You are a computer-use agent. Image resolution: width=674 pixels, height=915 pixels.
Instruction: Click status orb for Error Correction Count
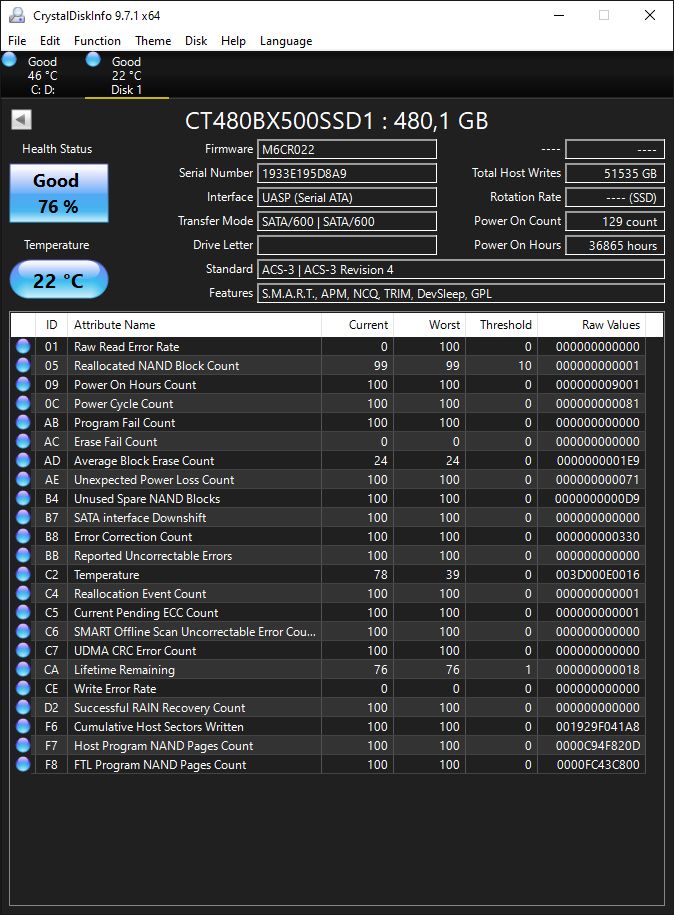coord(23,537)
